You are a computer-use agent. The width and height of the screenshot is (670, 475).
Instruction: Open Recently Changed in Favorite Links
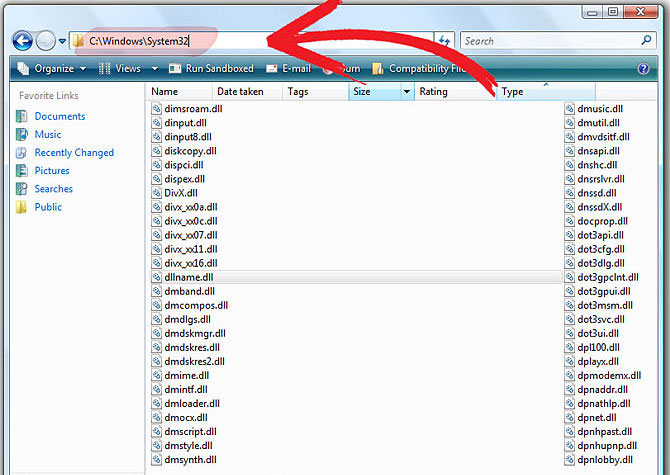click(74, 152)
